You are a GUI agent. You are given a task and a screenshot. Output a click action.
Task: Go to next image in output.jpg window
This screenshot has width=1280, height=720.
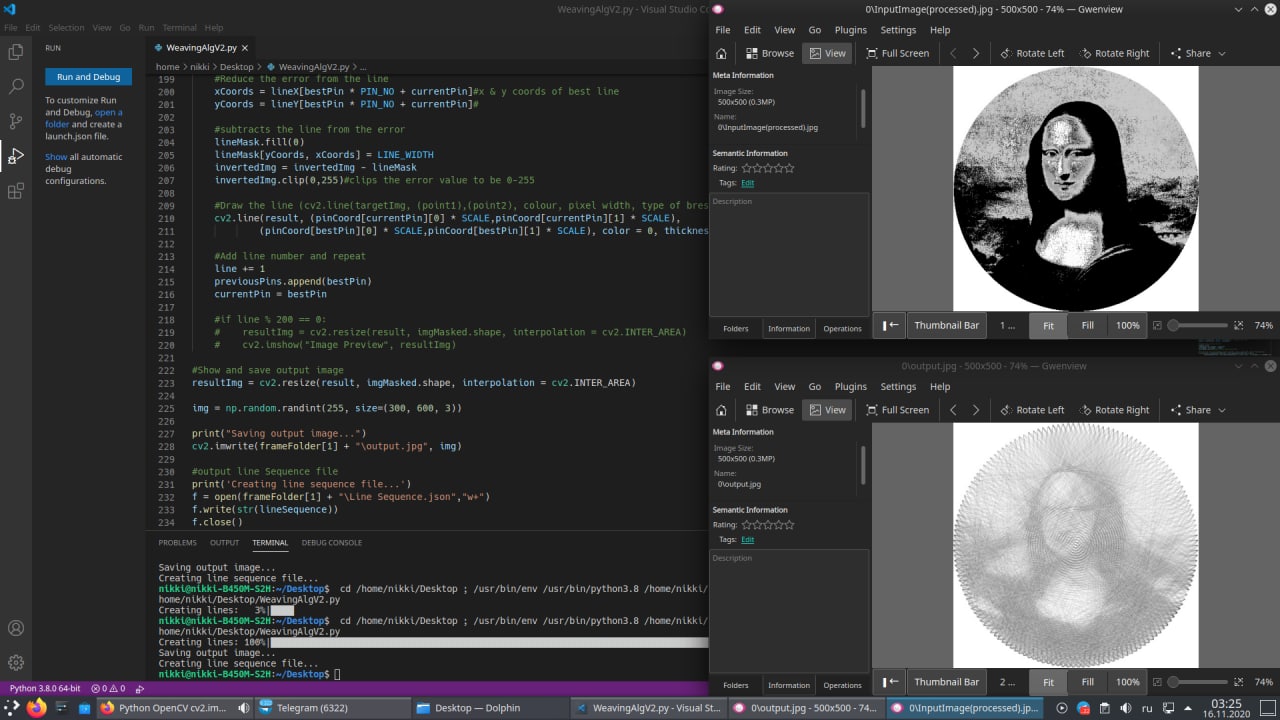click(976, 410)
